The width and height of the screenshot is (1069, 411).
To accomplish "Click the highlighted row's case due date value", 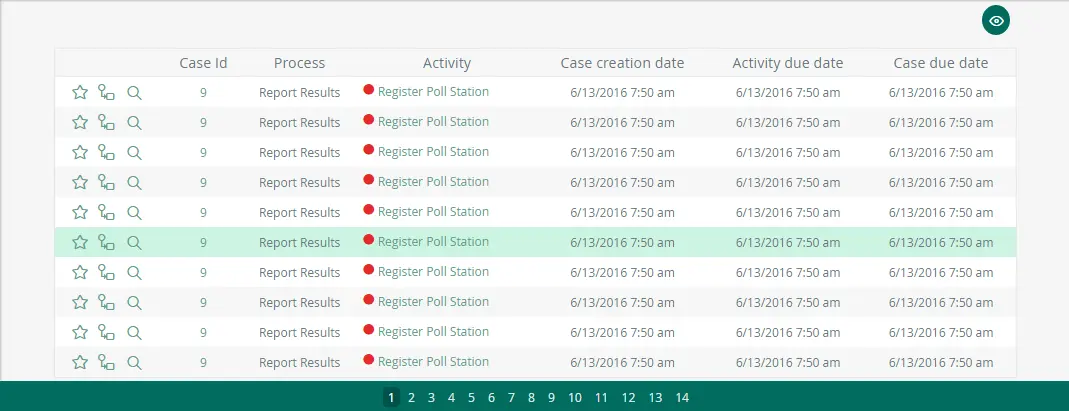I will click(x=941, y=243).
